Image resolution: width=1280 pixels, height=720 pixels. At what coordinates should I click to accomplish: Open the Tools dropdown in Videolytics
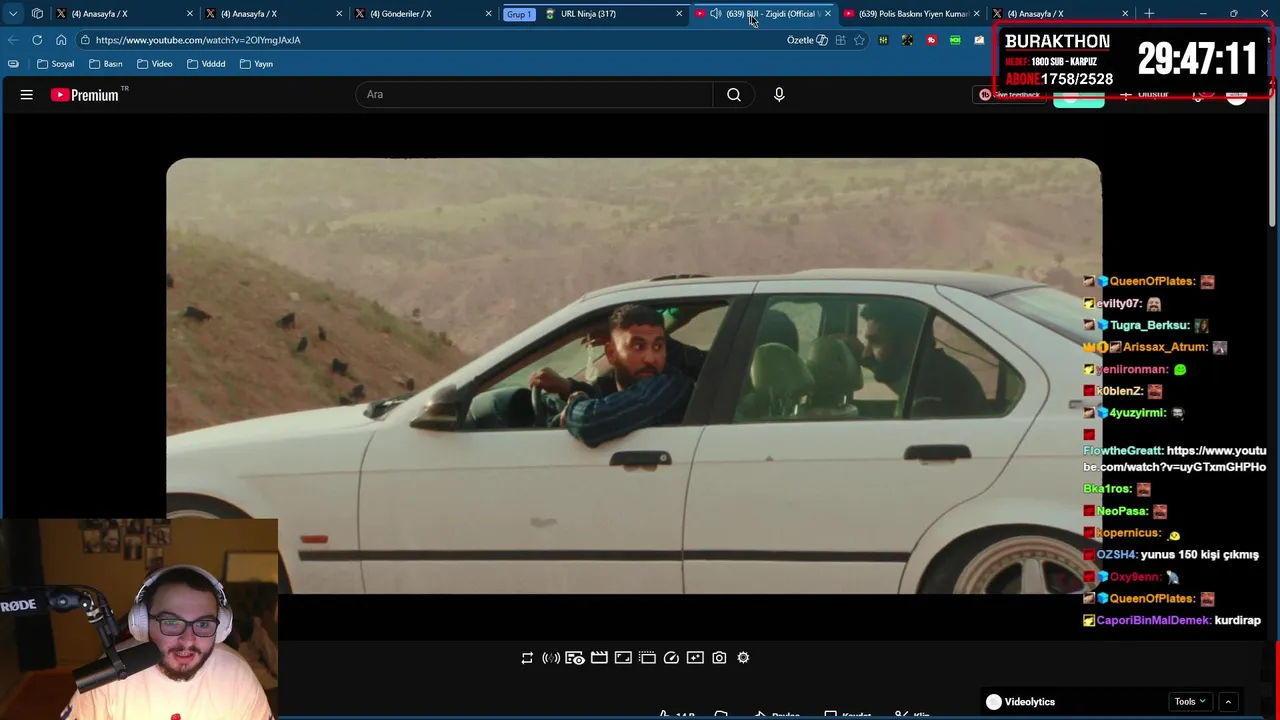1190,702
